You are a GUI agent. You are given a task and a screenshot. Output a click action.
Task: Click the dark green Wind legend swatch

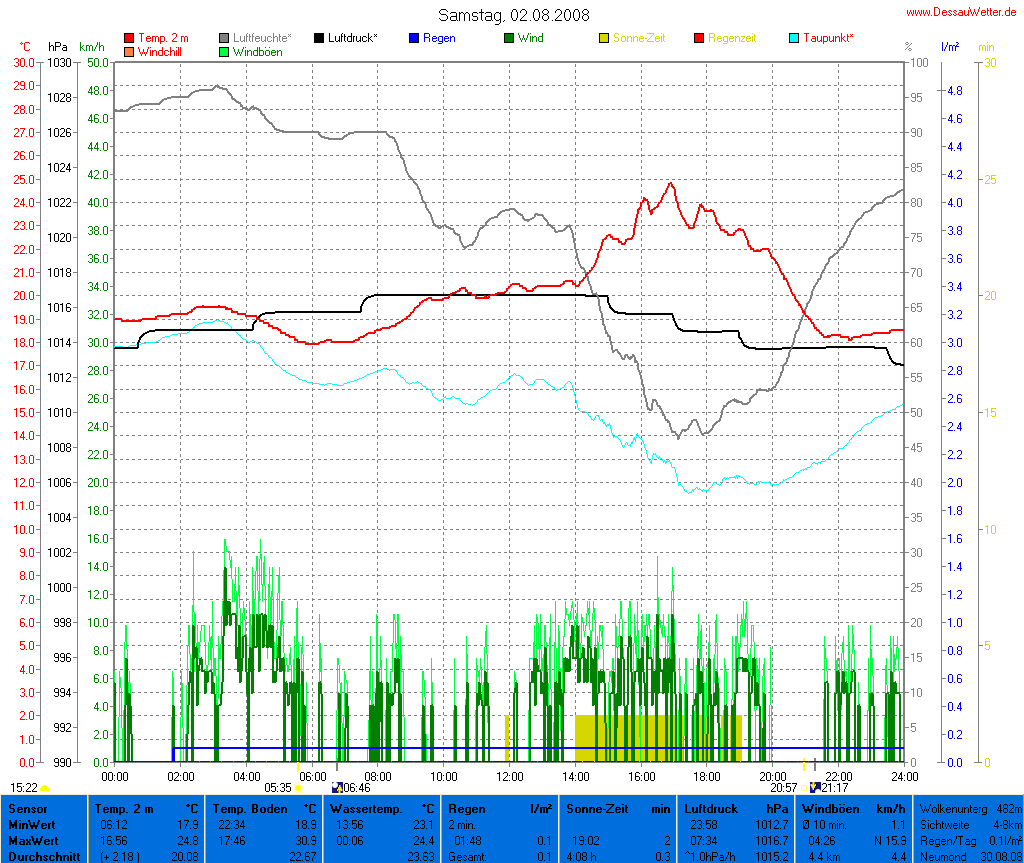tap(509, 38)
